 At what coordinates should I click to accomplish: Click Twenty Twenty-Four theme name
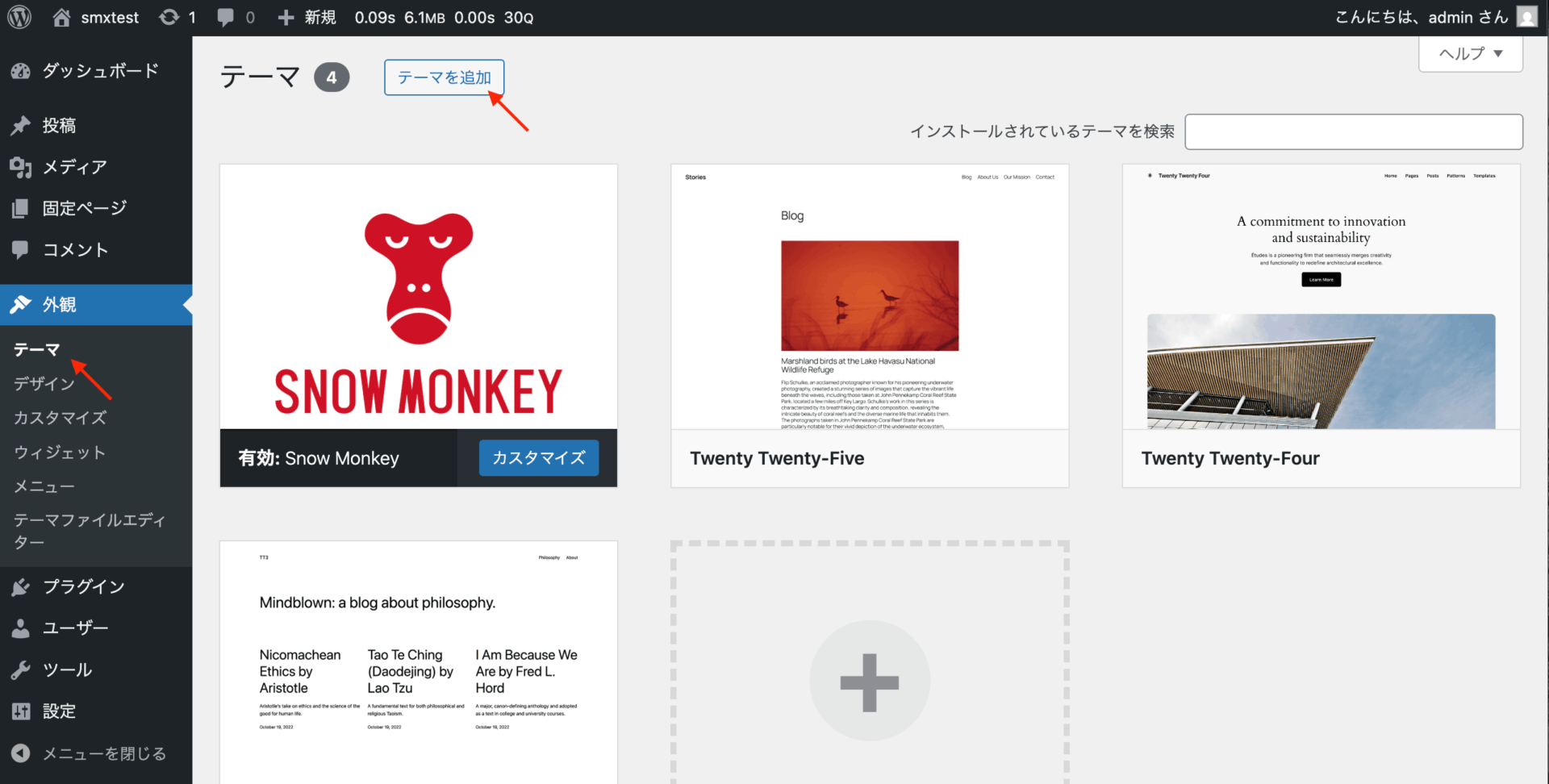point(1230,458)
